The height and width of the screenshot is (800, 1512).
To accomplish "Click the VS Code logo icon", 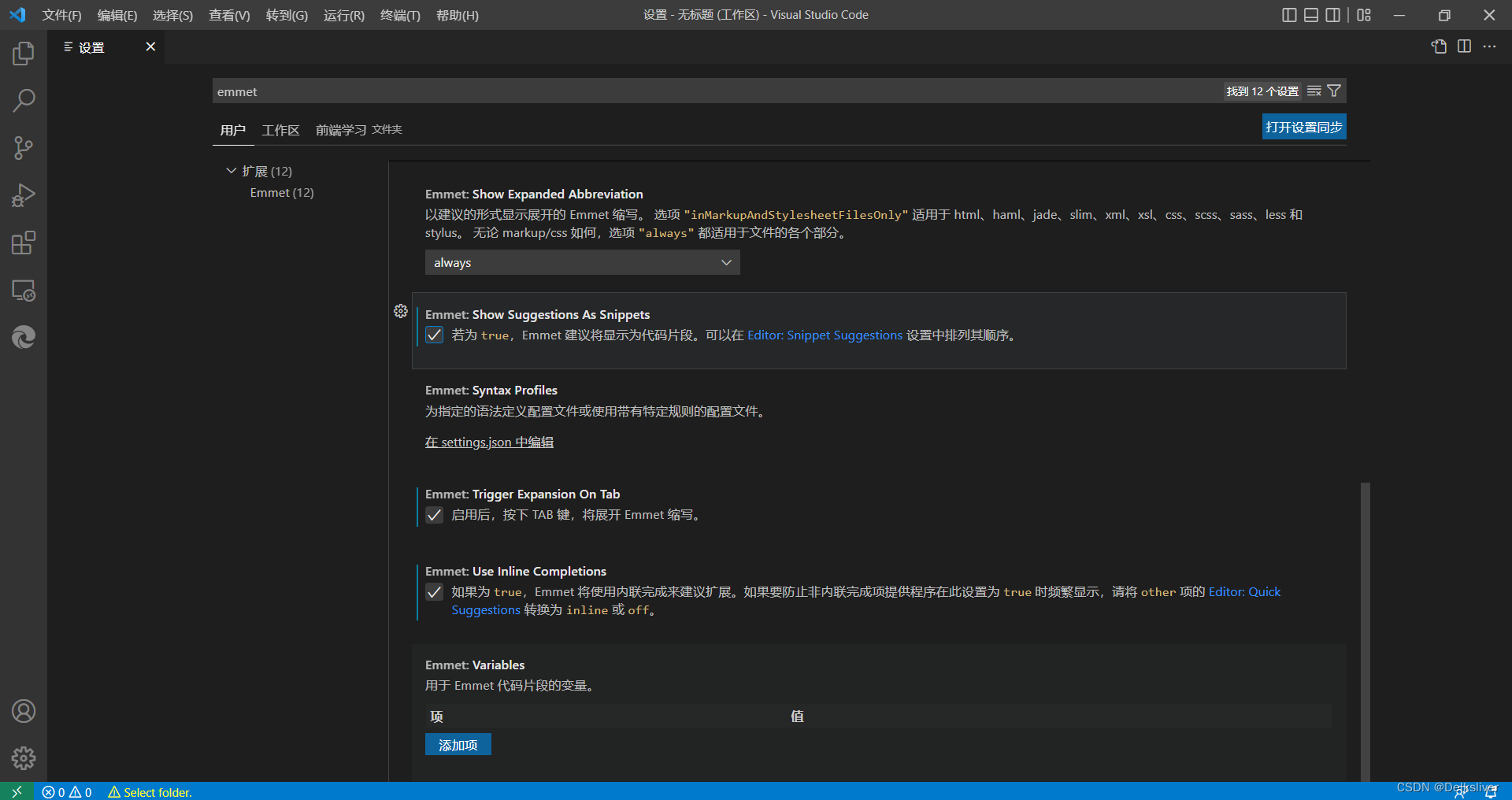I will pyautogui.click(x=17, y=15).
